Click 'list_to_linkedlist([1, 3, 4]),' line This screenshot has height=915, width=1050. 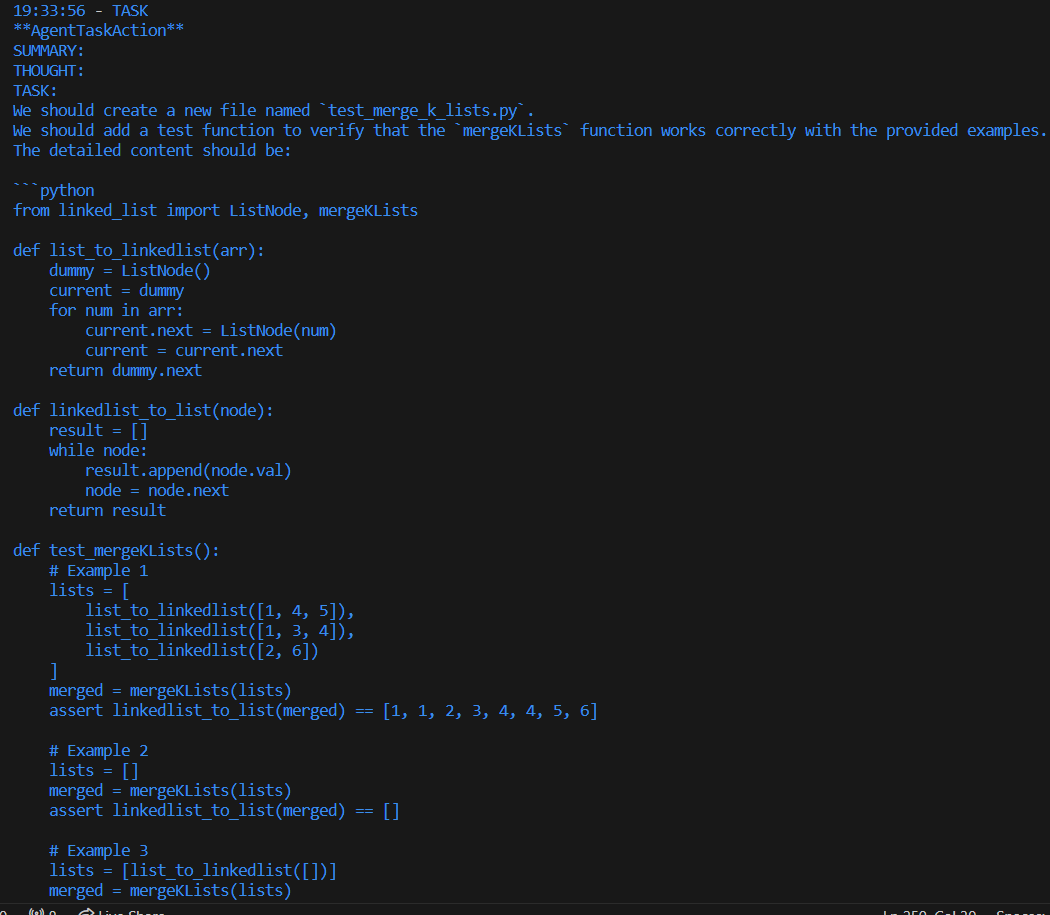click(x=220, y=631)
